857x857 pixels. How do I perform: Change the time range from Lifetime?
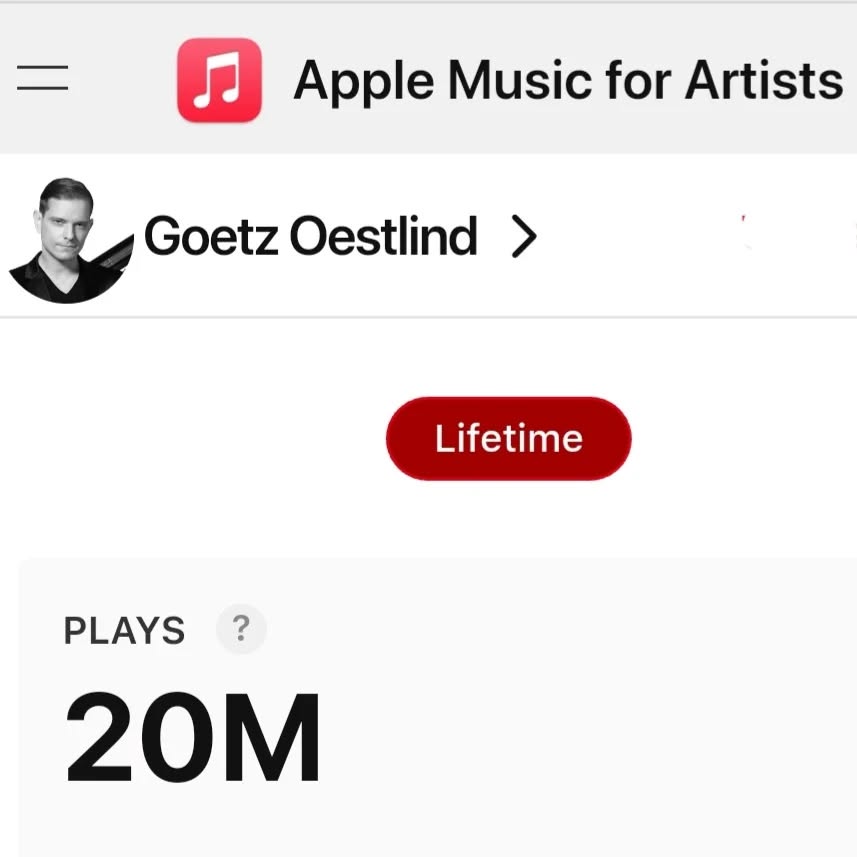click(x=508, y=437)
